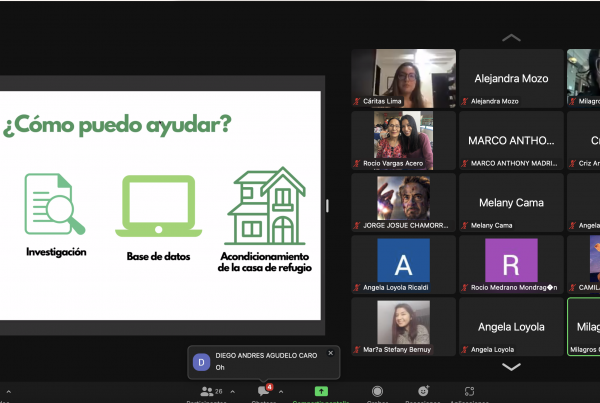The image size is (600, 403).
Task: Click the Investigación document icon on slide
Action: point(55,204)
